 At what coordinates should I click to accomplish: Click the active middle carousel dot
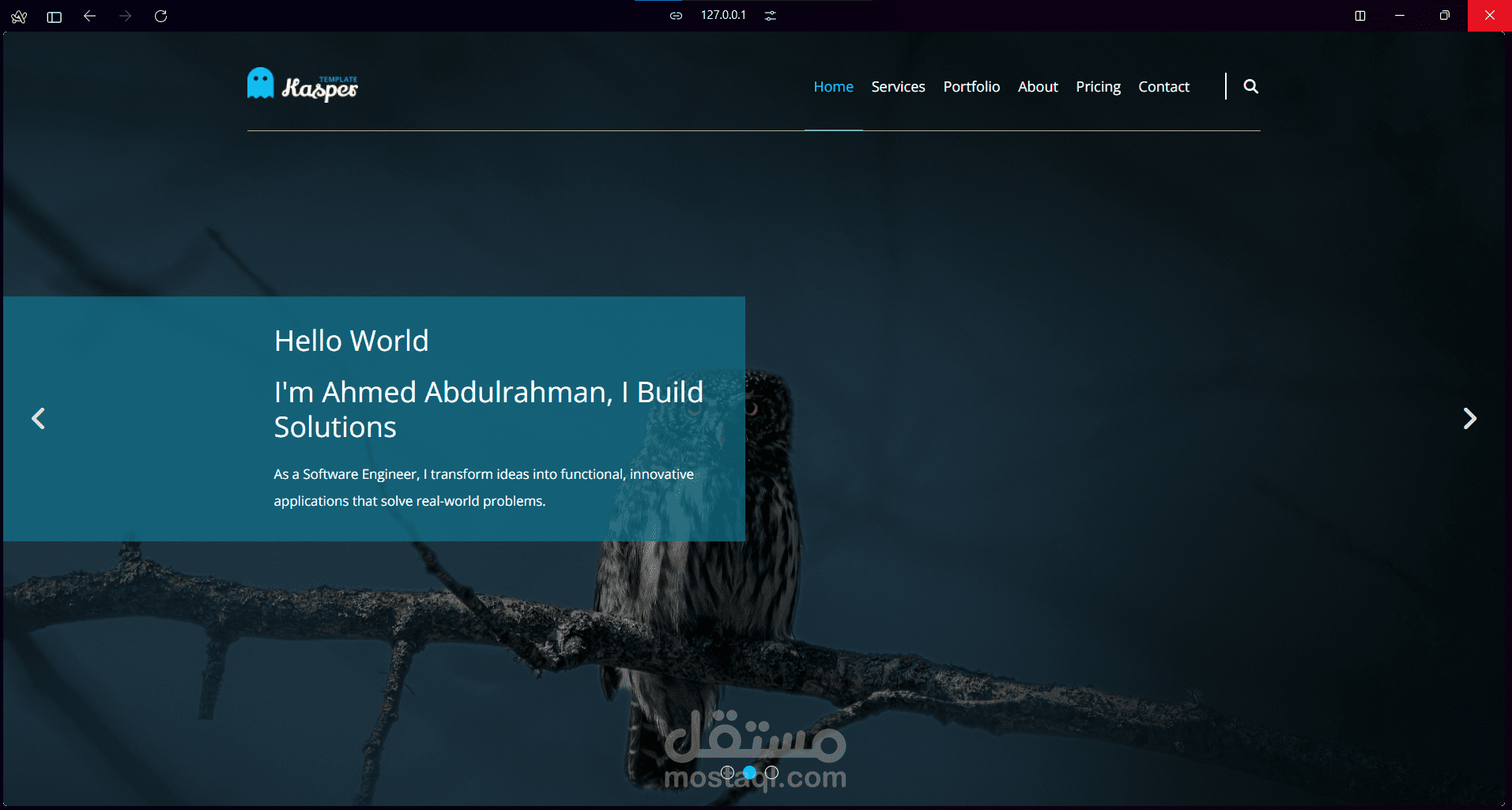(x=750, y=773)
